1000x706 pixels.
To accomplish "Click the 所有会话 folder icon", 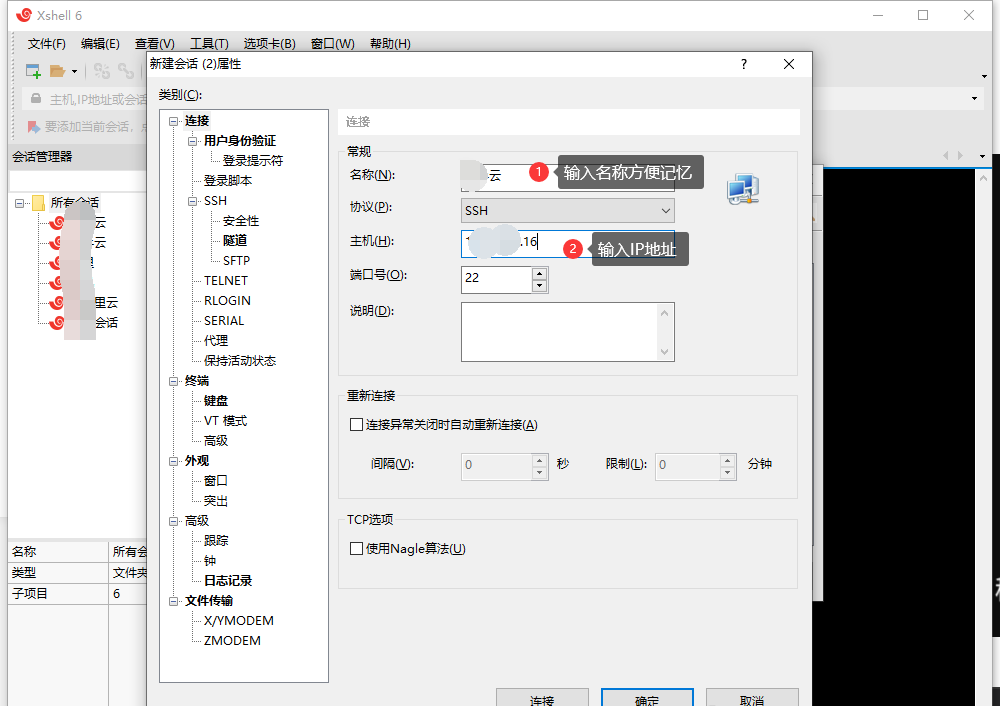I will pyautogui.click(x=38, y=203).
